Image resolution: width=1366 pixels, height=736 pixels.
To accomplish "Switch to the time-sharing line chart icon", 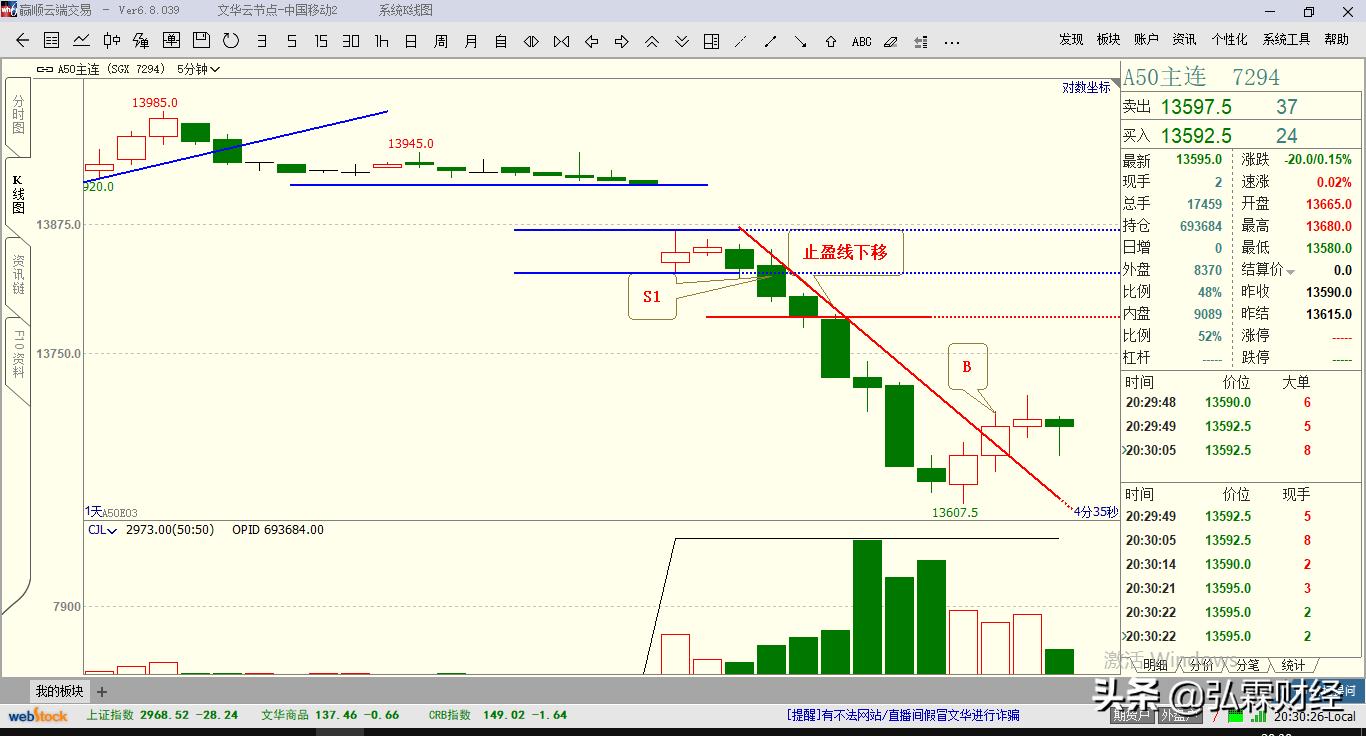I will 82,41.
